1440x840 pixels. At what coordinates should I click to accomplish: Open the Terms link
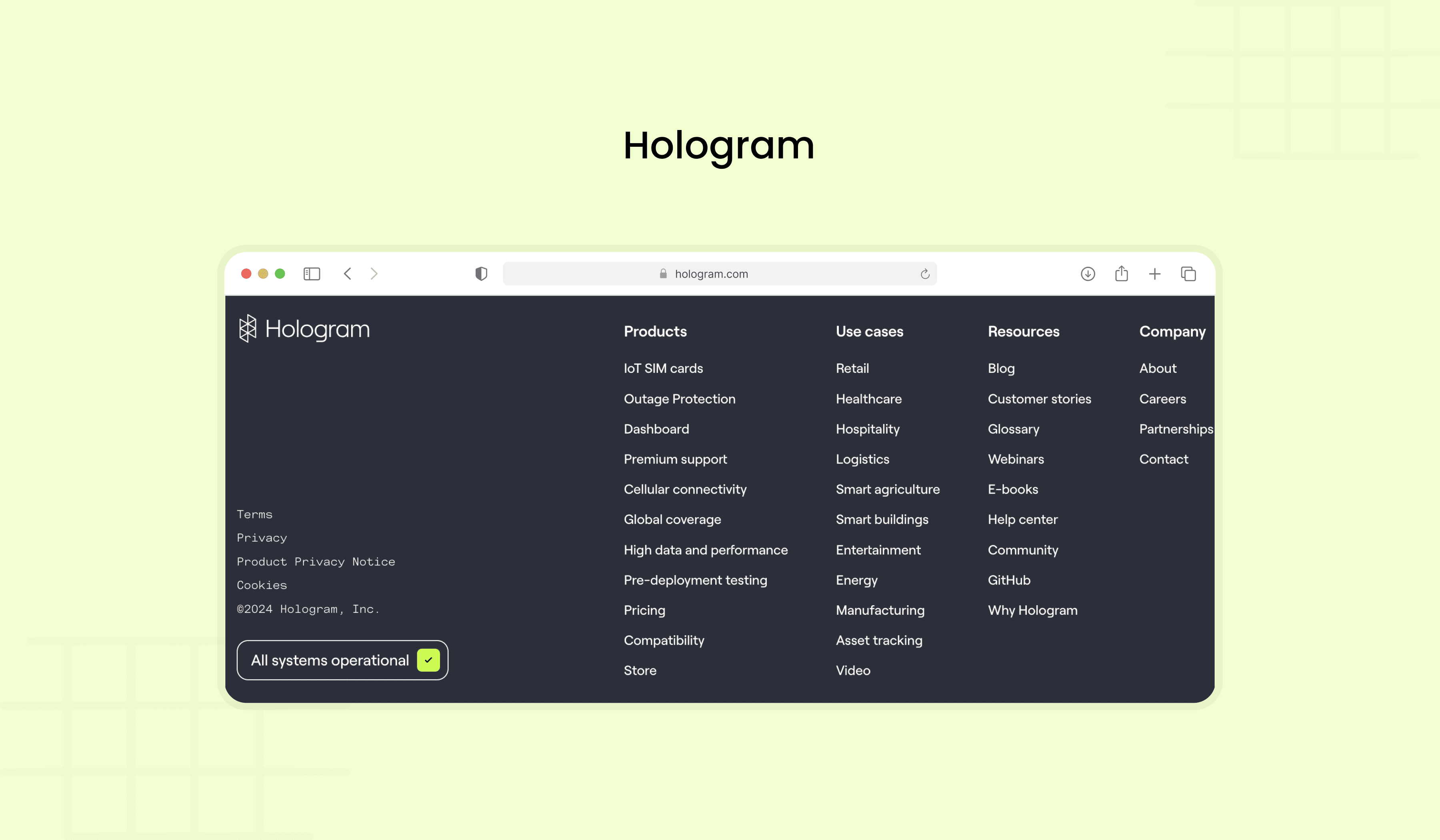255,514
